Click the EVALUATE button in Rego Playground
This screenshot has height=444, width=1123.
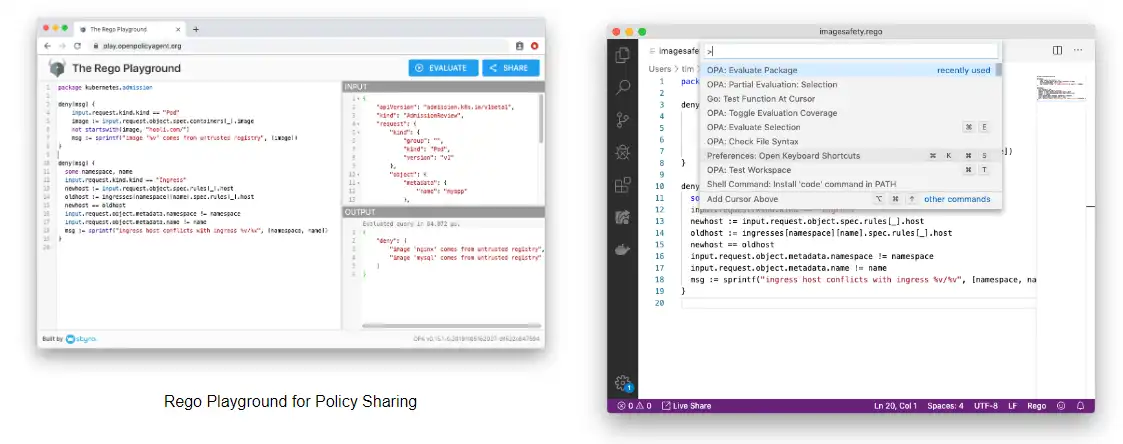[443, 68]
